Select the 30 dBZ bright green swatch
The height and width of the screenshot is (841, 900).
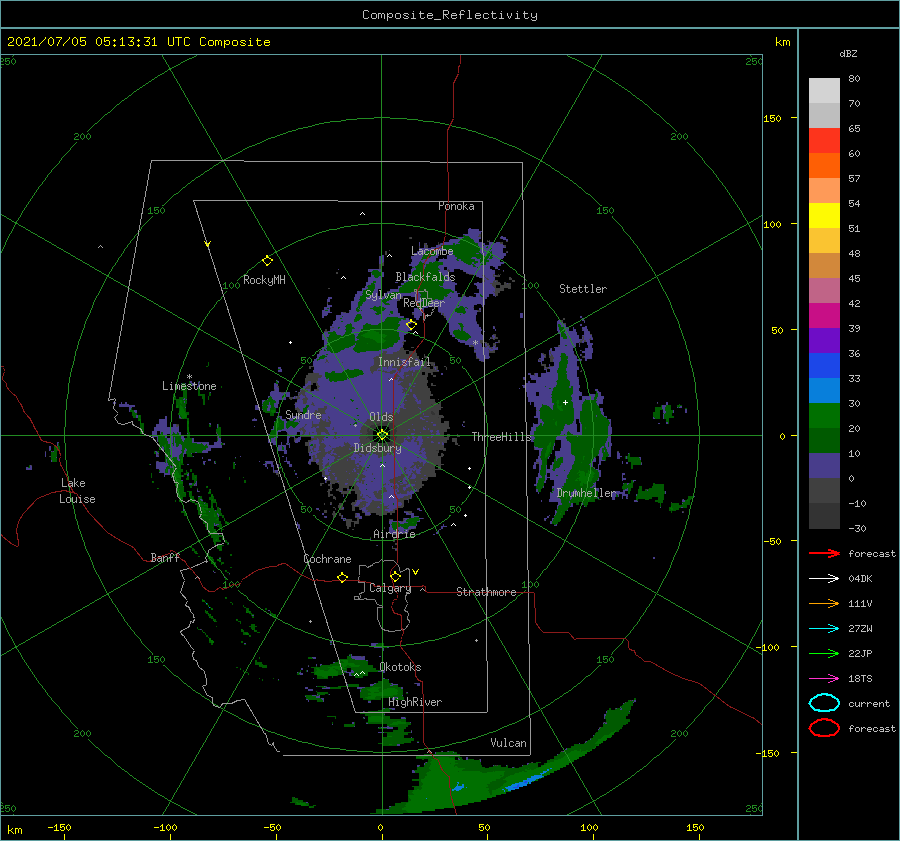(824, 415)
